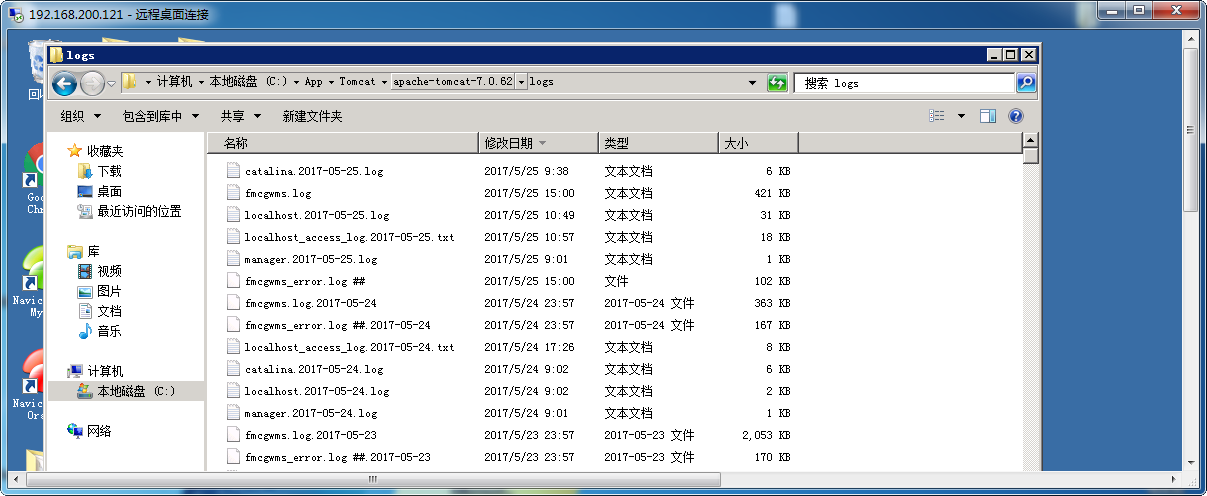Viewport: 1207px width, 496px height.
Task: Select file localhost.2017-05-24.log
Action: [317, 391]
